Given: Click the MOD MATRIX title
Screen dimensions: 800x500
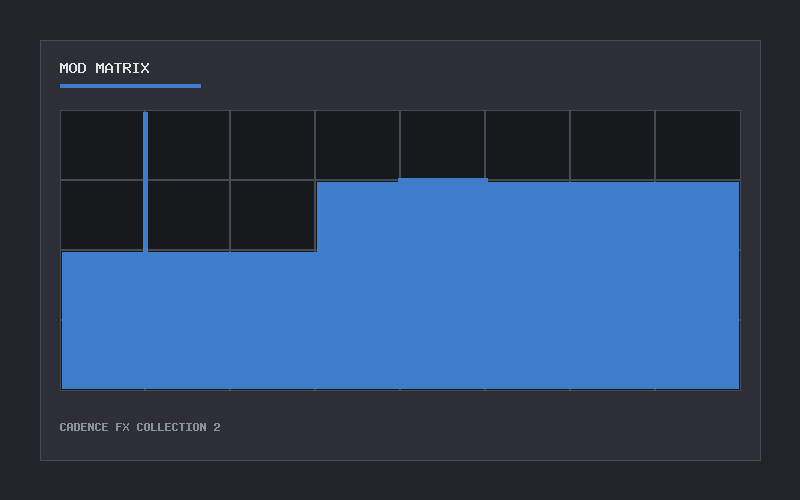Looking at the screenshot, I should point(105,68).
